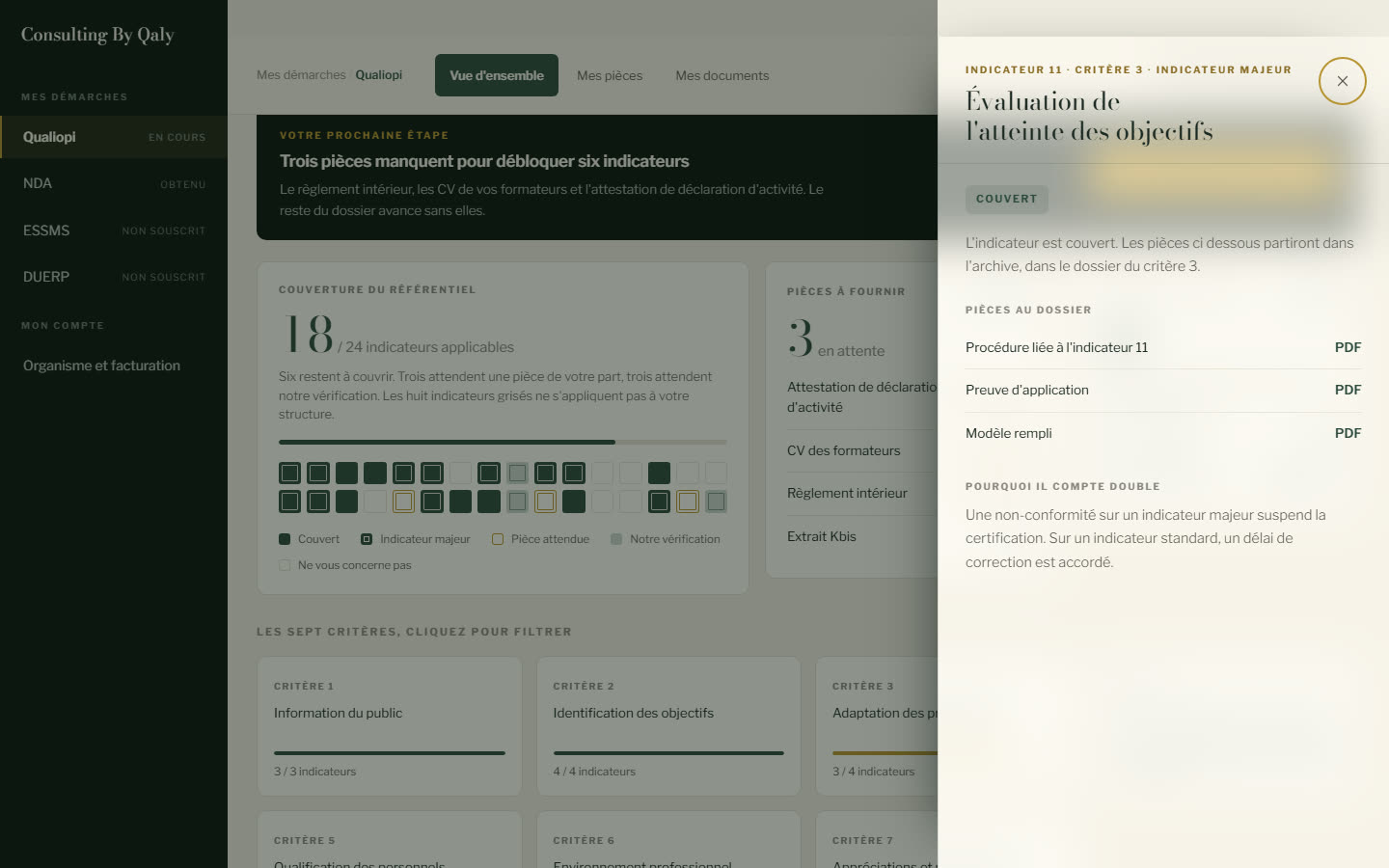The height and width of the screenshot is (868, 1389).
Task: Open the ESSMS démarche in the sidebar
Action: point(114,231)
